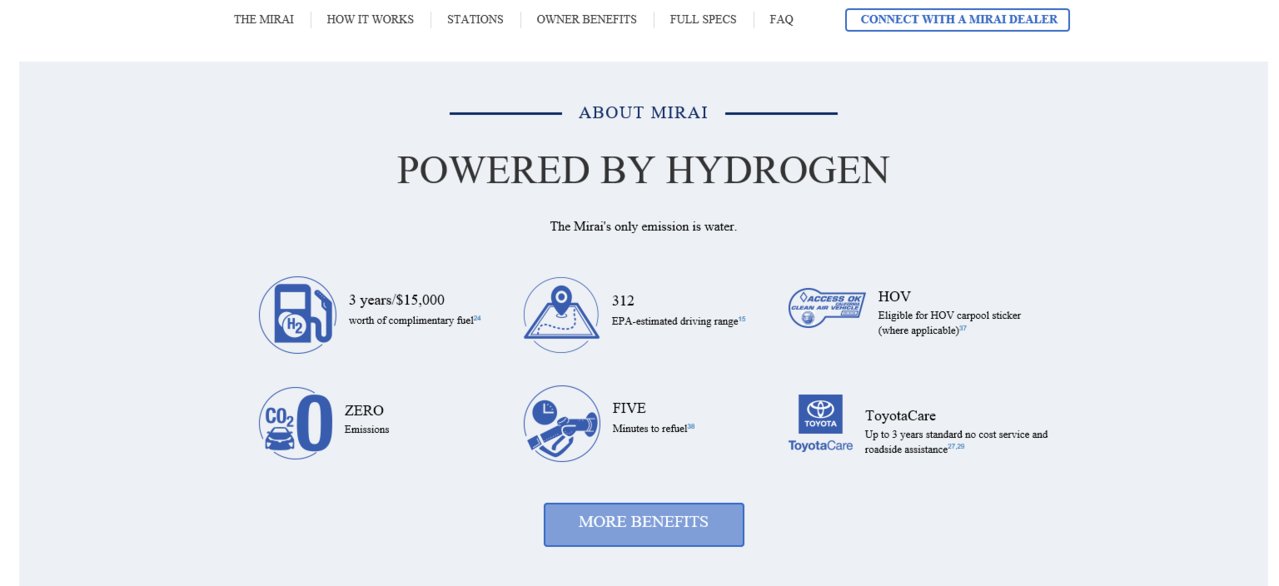Click 'POWERED BY HYDROGEN' headline
1279x586 pixels.
(643, 170)
